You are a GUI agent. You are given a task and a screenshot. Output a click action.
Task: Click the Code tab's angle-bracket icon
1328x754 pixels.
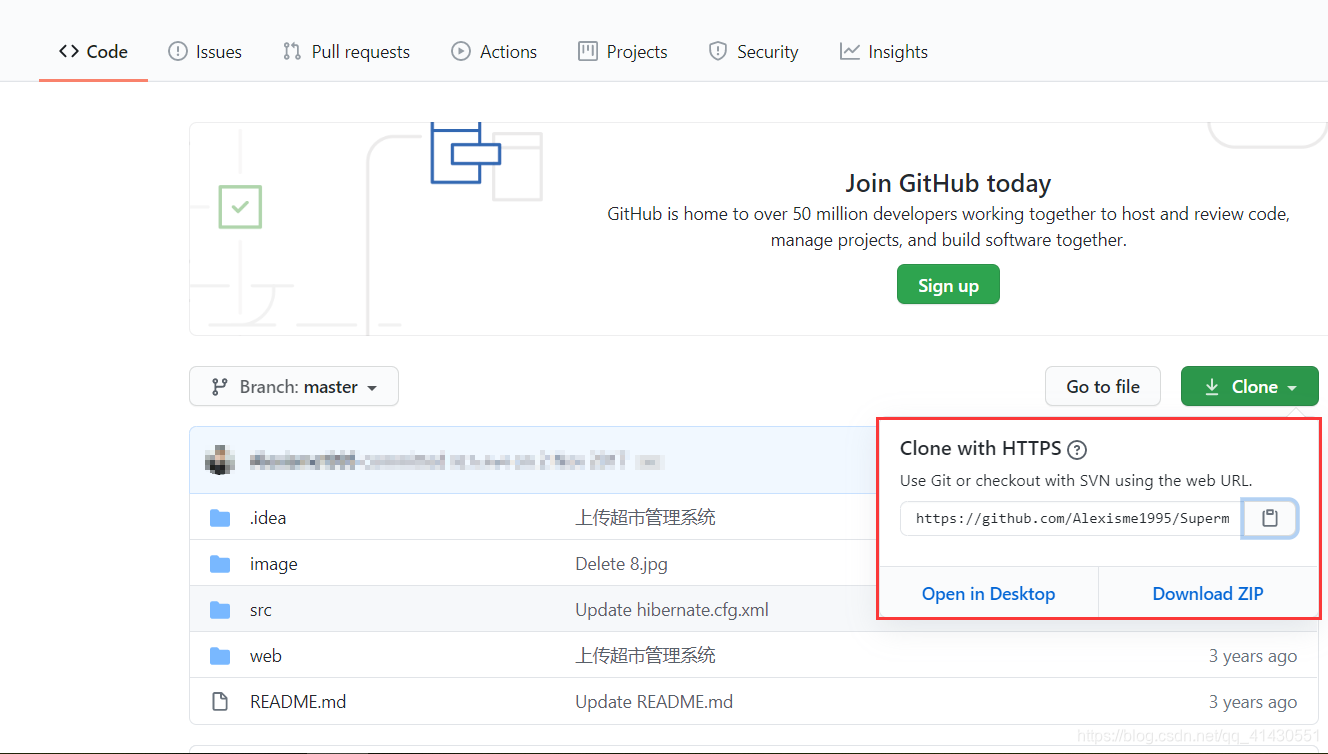coord(68,52)
